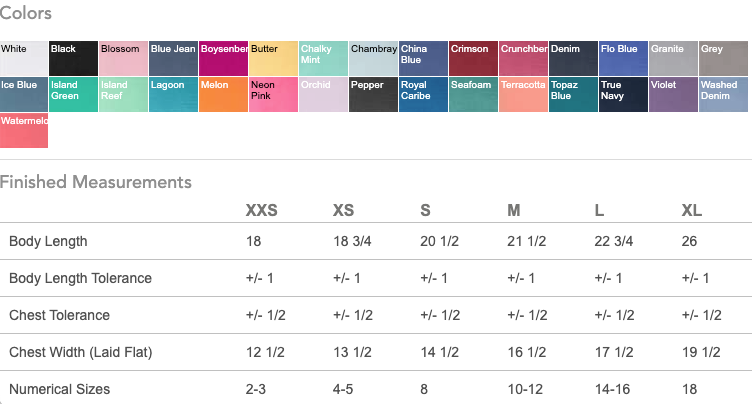Pick the Washed Denim swatch
The height and width of the screenshot is (404, 752).
point(724,94)
